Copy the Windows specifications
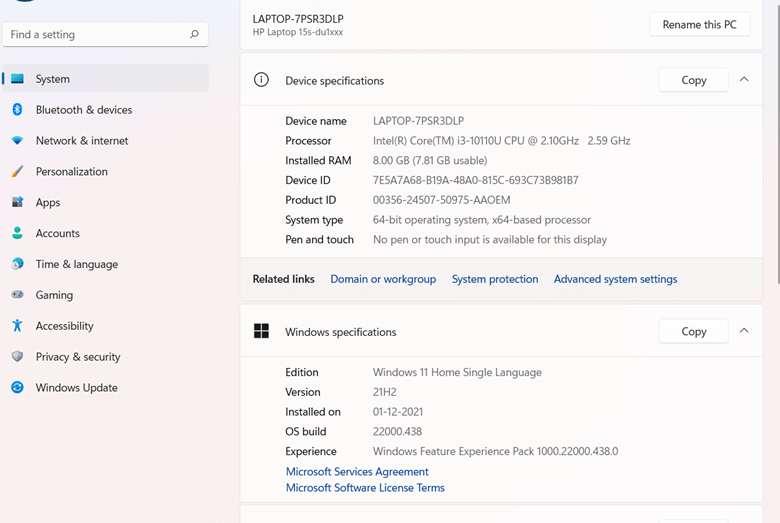The height and width of the screenshot is (523, 780). tap(693, 331)
